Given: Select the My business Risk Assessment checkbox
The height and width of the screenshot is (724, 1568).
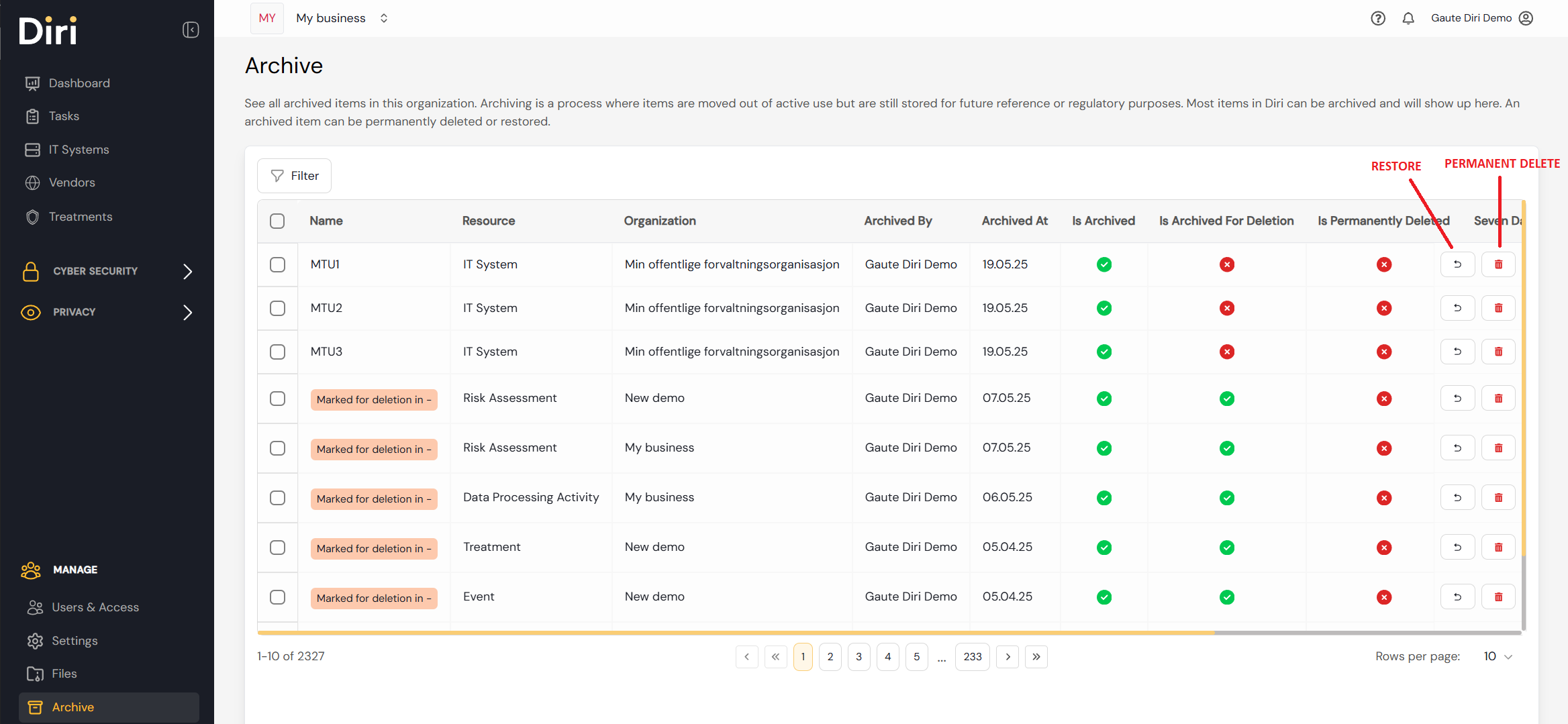Looking at the screenshot, I should [x=277, y=448].
